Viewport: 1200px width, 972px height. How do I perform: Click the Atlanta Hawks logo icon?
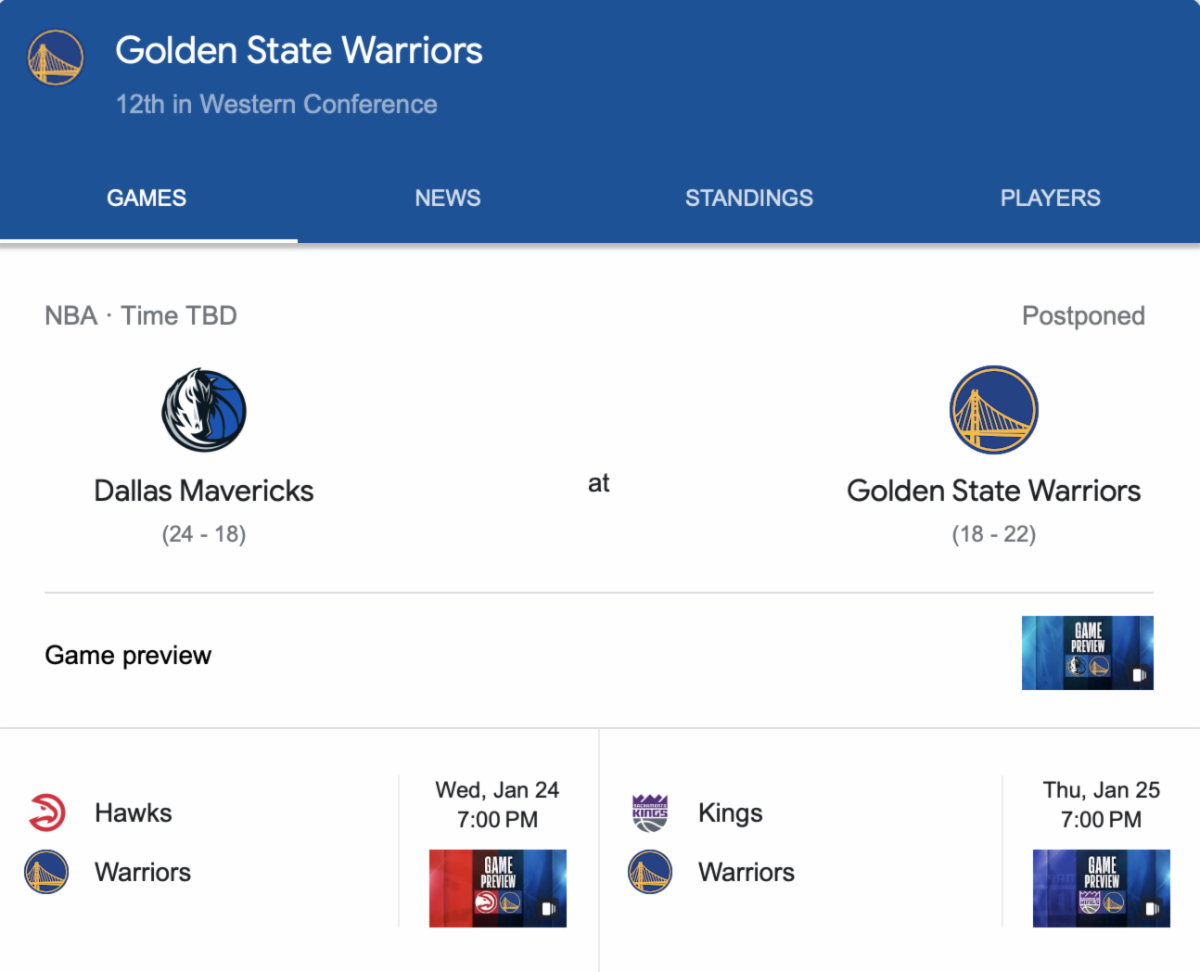pyautogui.click(x=46, y=812)
